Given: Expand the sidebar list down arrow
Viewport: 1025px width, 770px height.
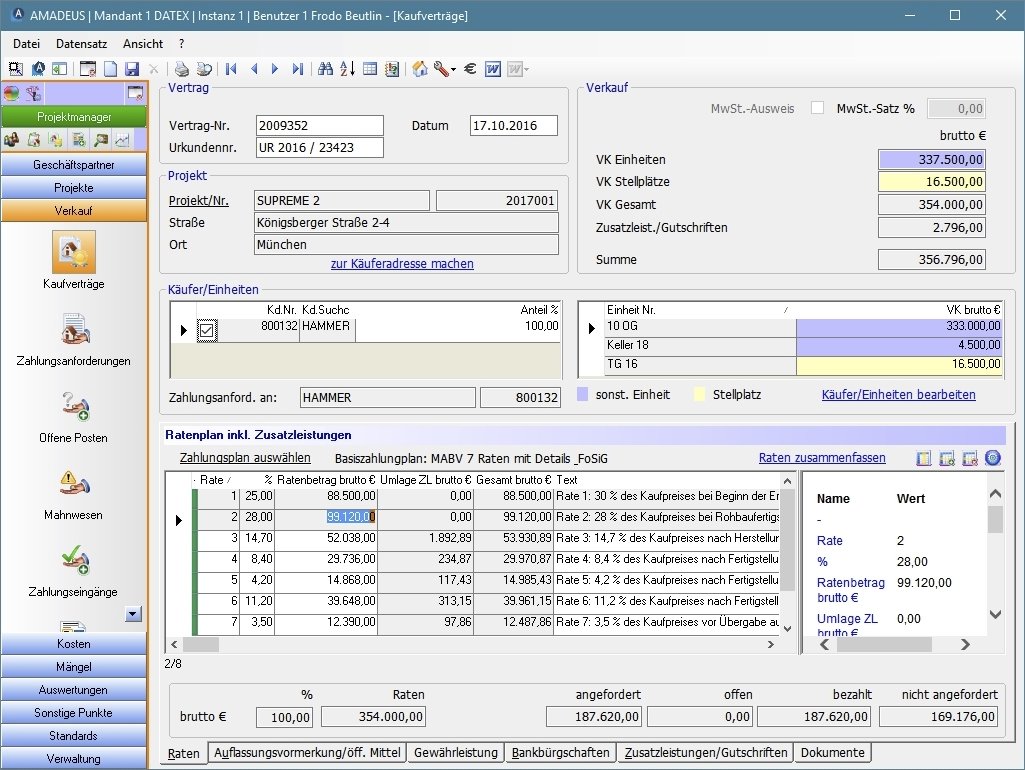Looking at the screenshot, I should [x=134, y=613].
